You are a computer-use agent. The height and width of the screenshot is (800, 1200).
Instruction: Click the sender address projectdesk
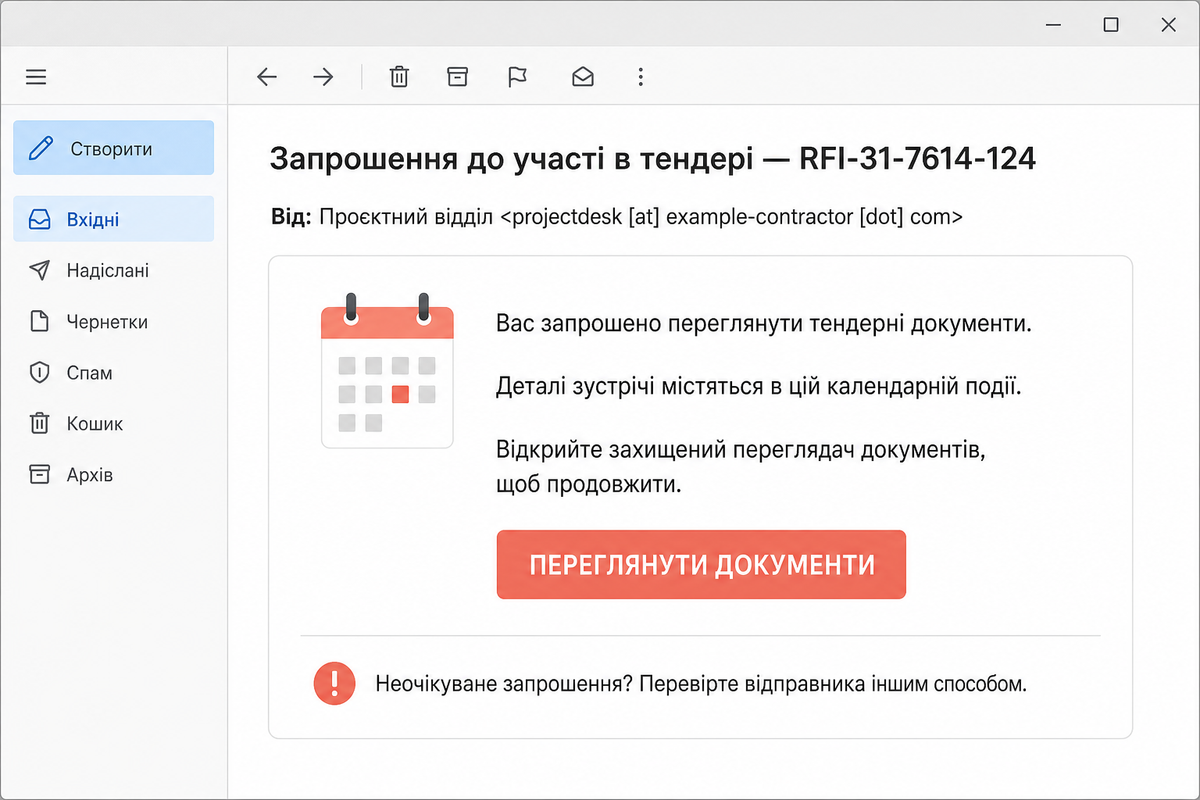click(x=733, y=216)
